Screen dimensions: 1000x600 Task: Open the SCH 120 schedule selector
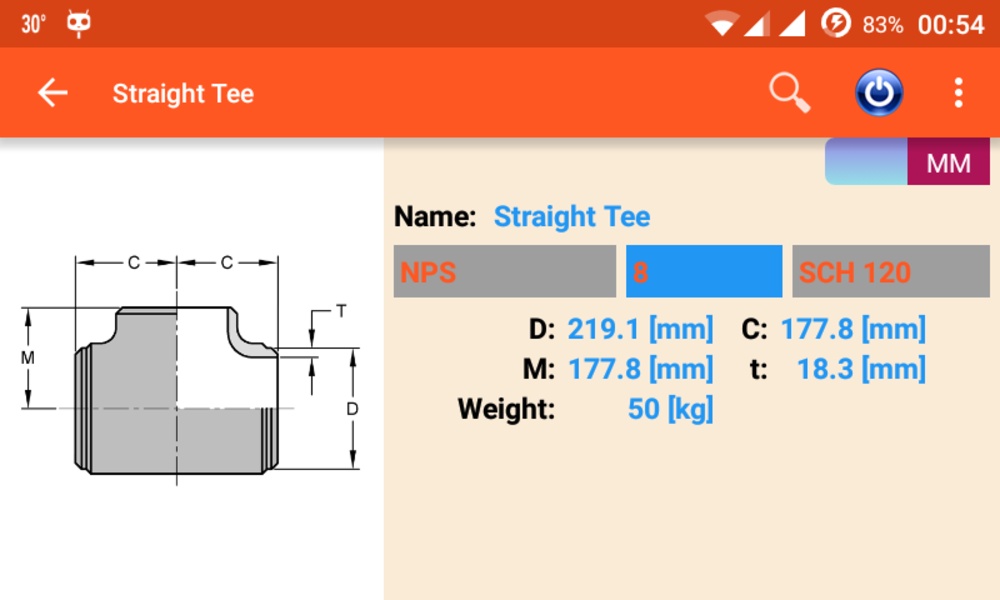coord(891,272)
